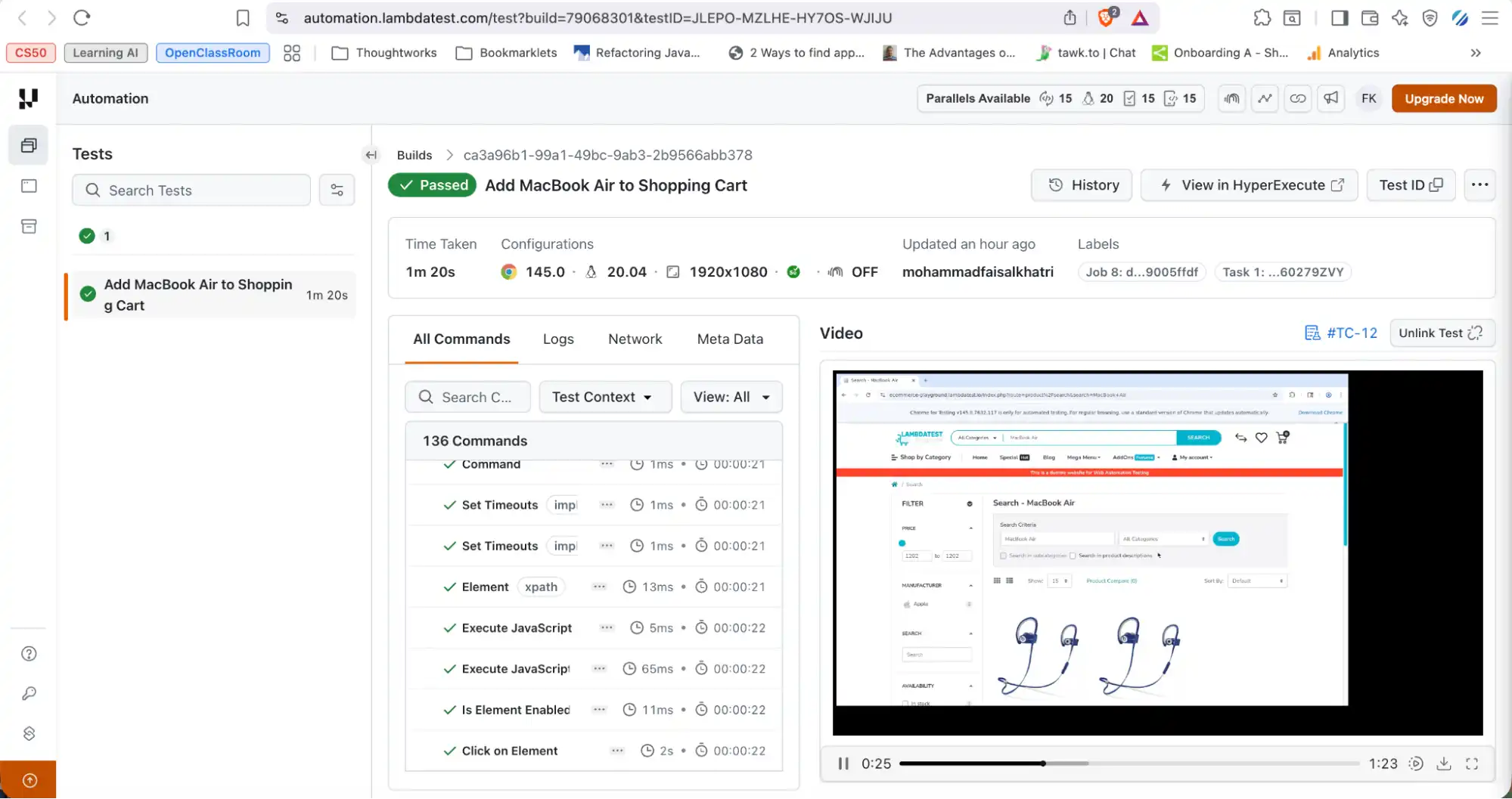Switch to the Meta Data tab
This screenshot has width=1512, height=799.
(x=730, y=339)
